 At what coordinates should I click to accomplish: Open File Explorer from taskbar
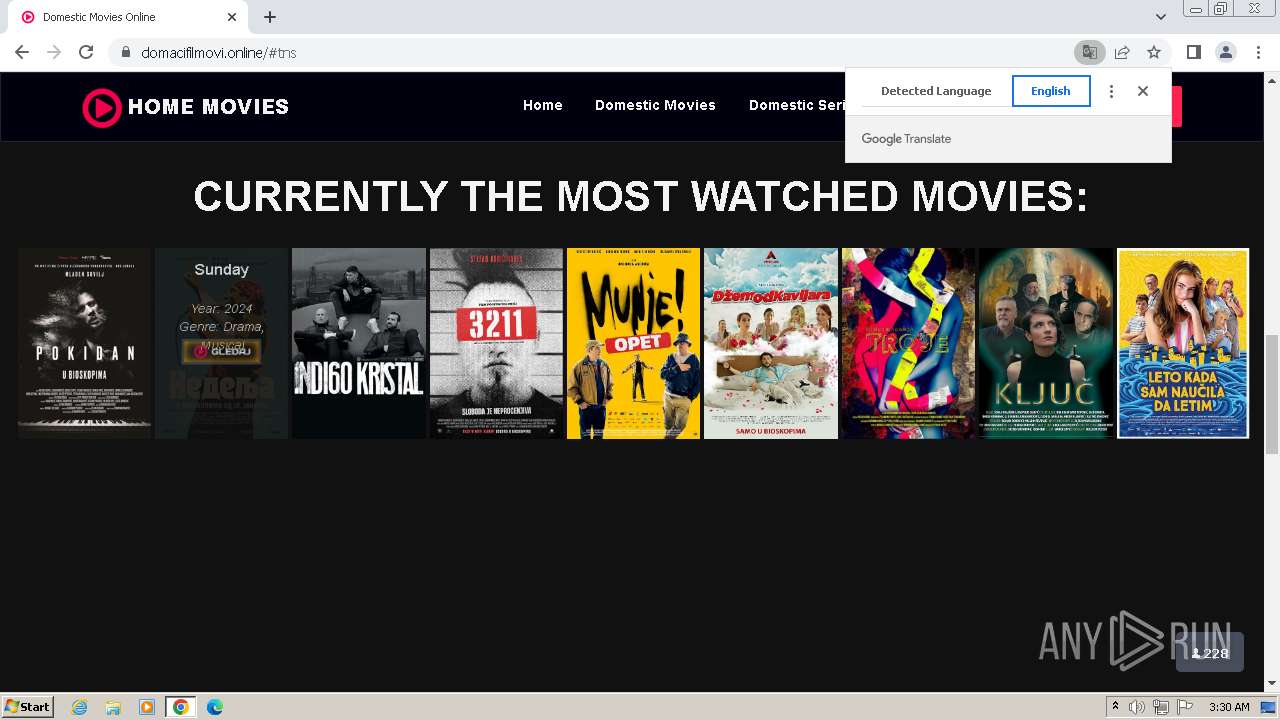coord(113,707)
